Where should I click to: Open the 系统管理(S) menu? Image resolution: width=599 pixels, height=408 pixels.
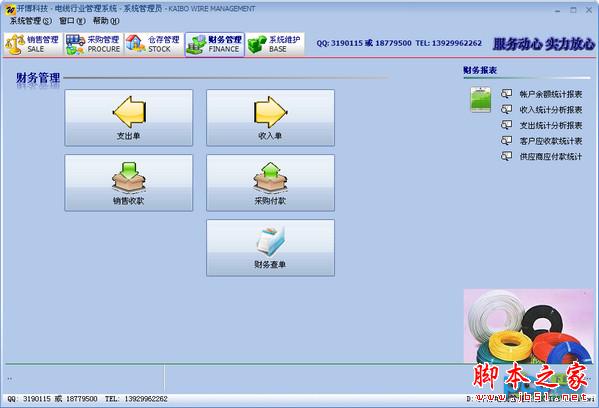[x=31, y=21]
